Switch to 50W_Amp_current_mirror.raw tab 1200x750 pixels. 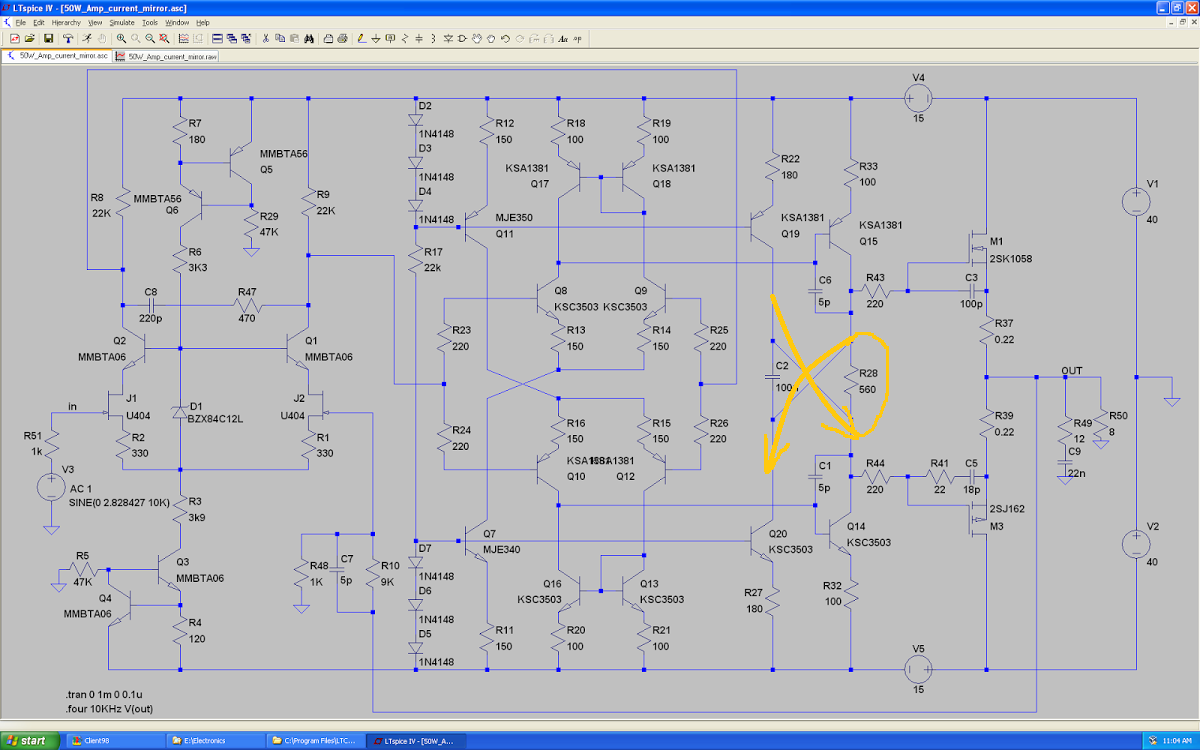[x=166, y=56]
